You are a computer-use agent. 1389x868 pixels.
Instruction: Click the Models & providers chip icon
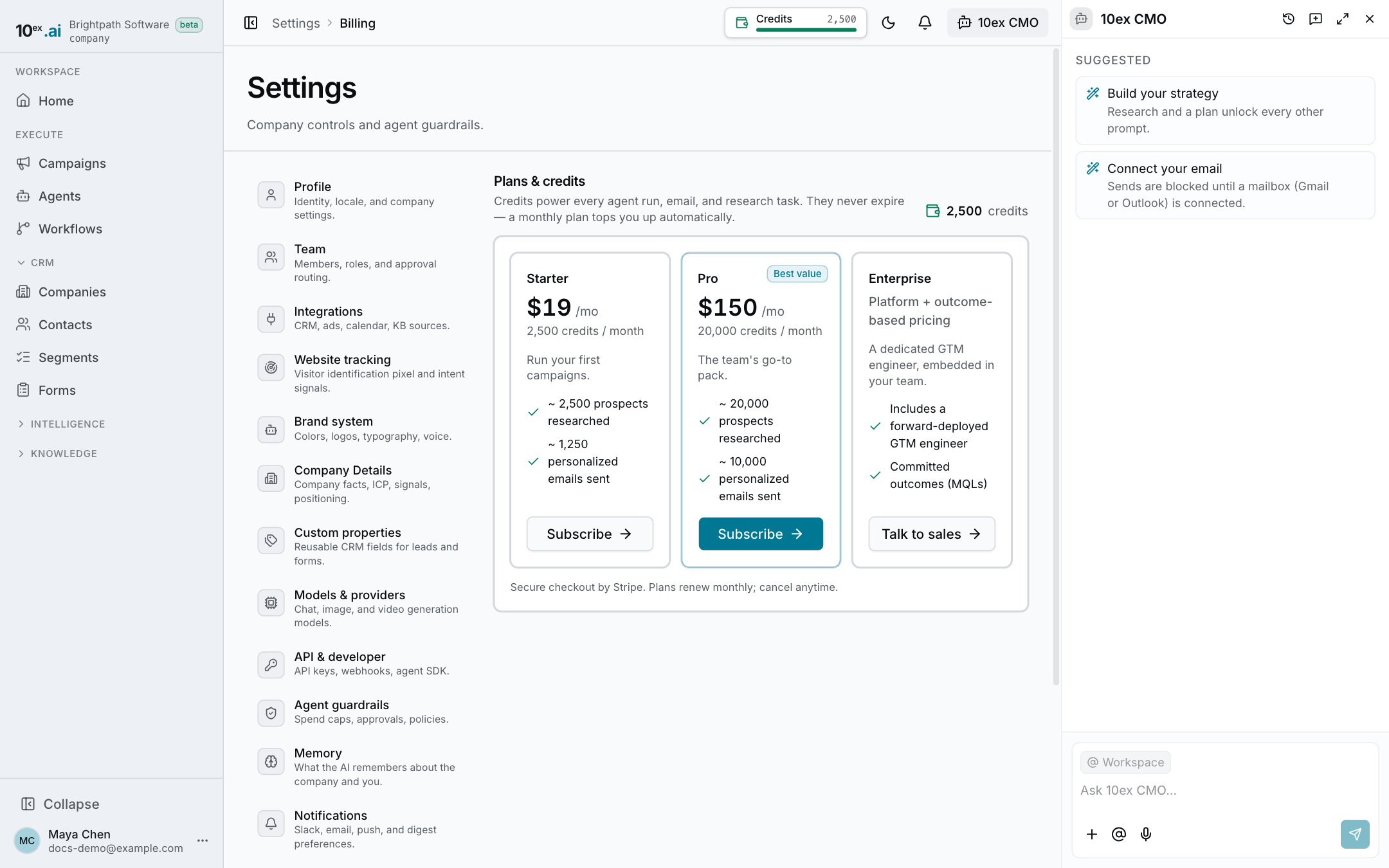[x=271, y=603]
